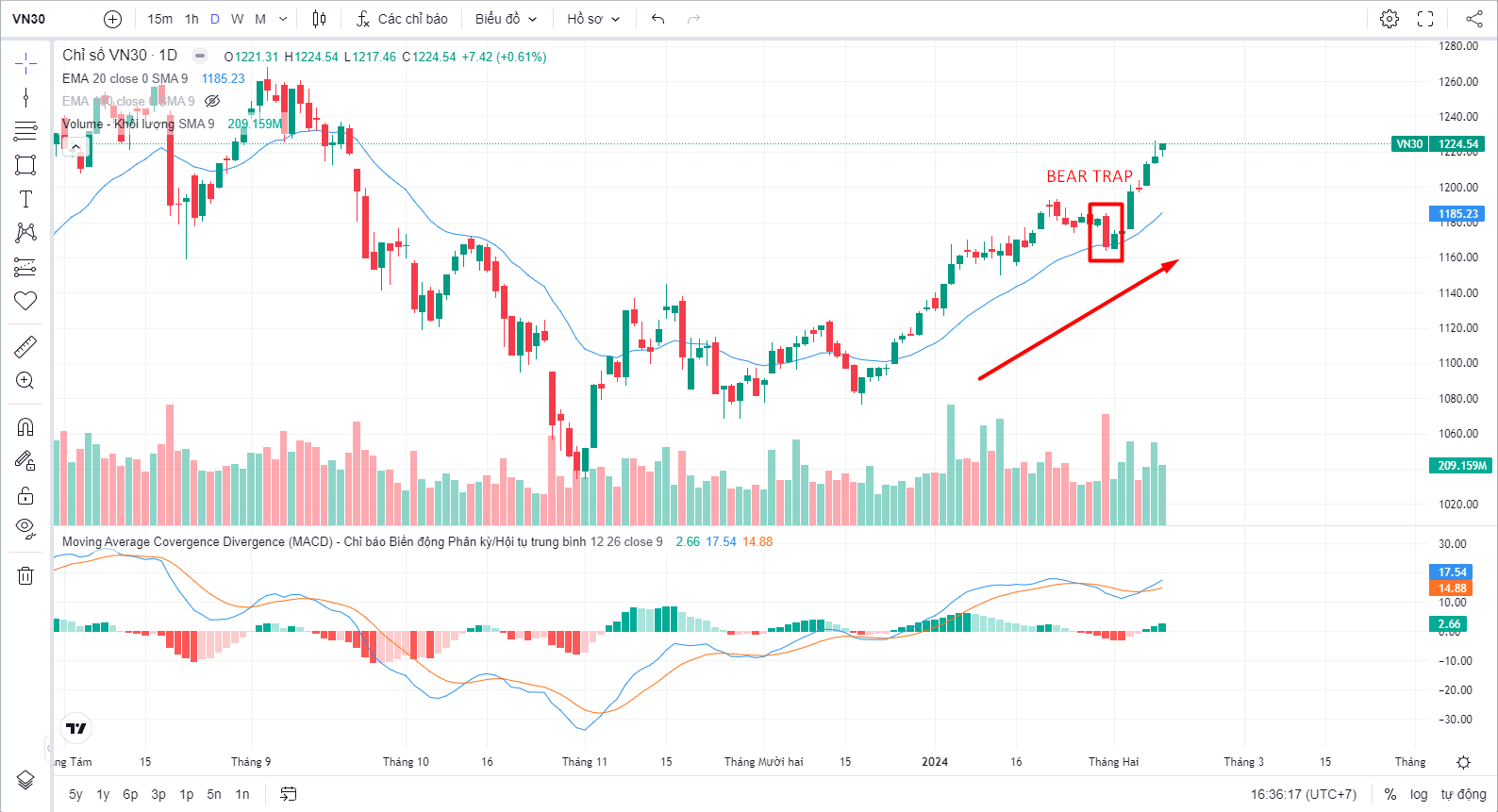
Task: Select the crosshair cursor tool
Action: (x=25, y=63)
